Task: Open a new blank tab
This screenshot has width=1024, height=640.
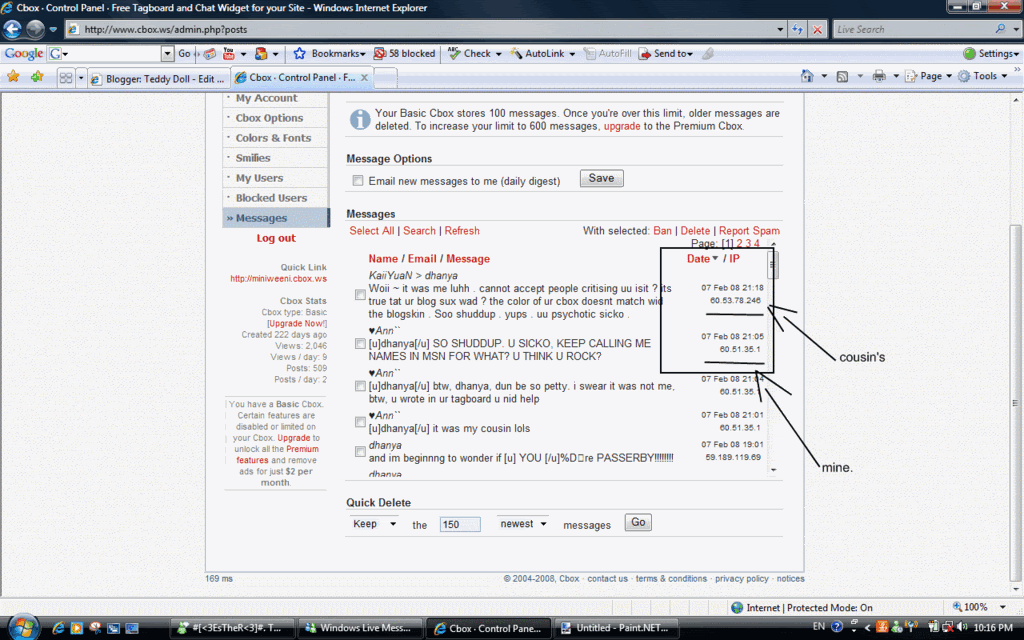Action: click(385, 78)
